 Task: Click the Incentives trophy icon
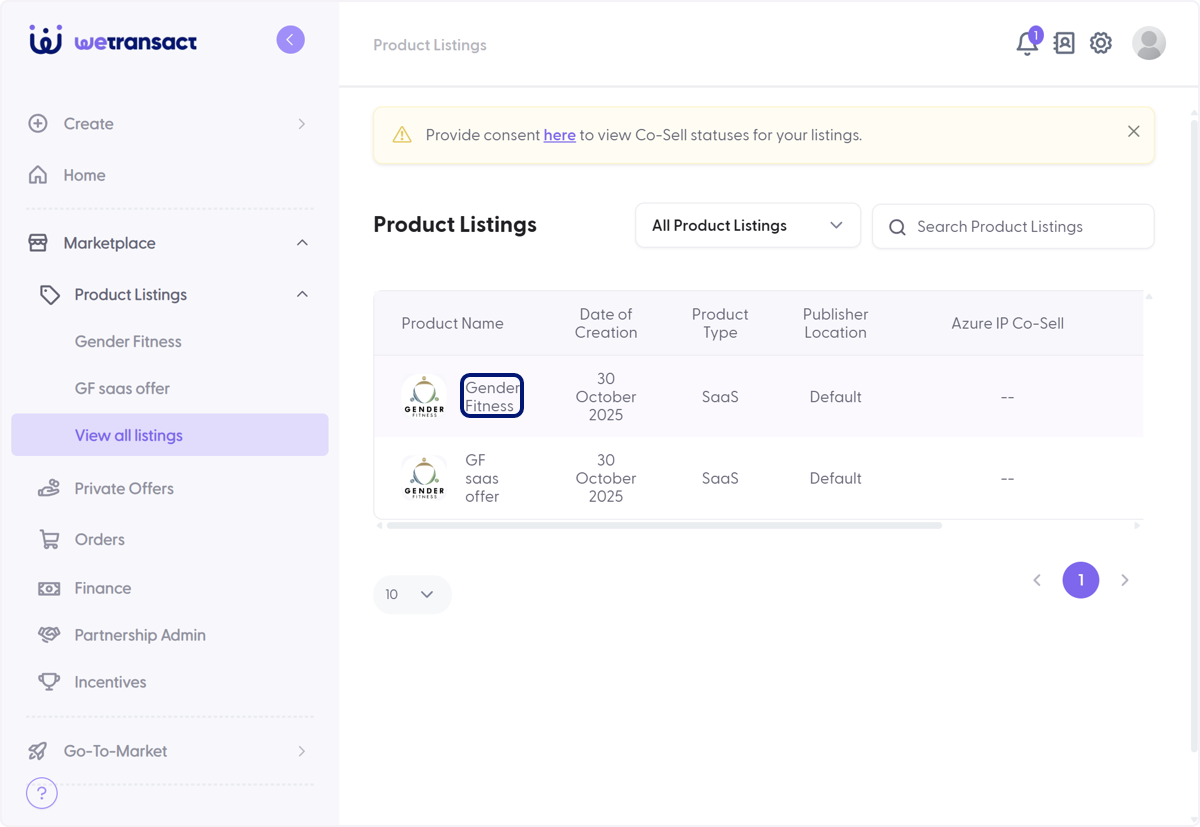click(x=49, y=682)
